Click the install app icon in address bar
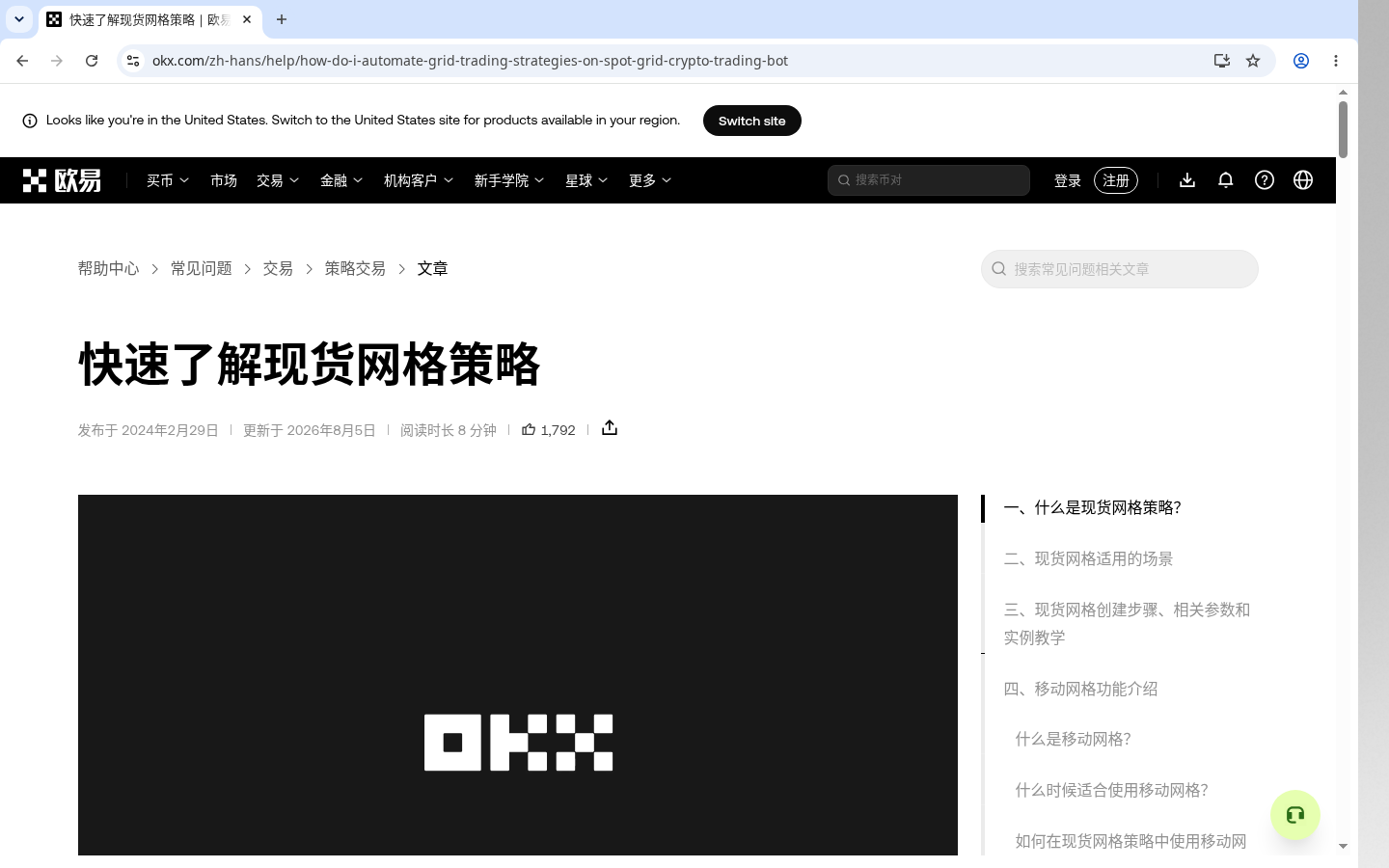1389x868 pixels. 1222,61
